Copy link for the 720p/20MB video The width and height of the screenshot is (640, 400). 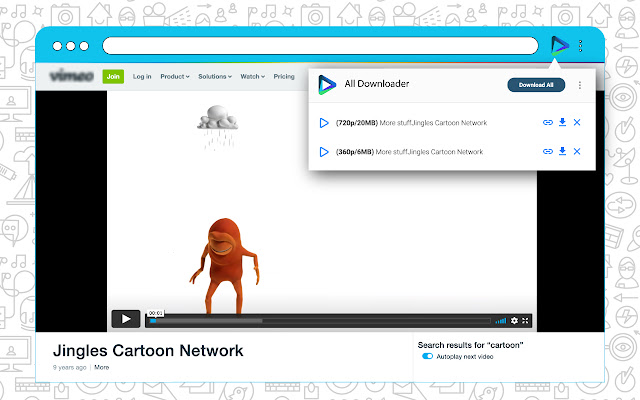pyautogui.click(x=548, y=122)
